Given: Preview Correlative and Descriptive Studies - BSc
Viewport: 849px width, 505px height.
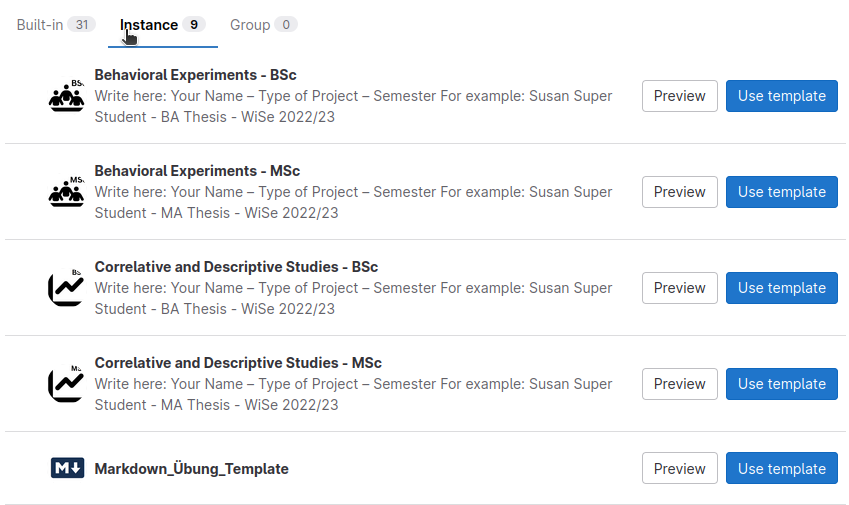Looking at the screenshot, I should coord(680,288).
